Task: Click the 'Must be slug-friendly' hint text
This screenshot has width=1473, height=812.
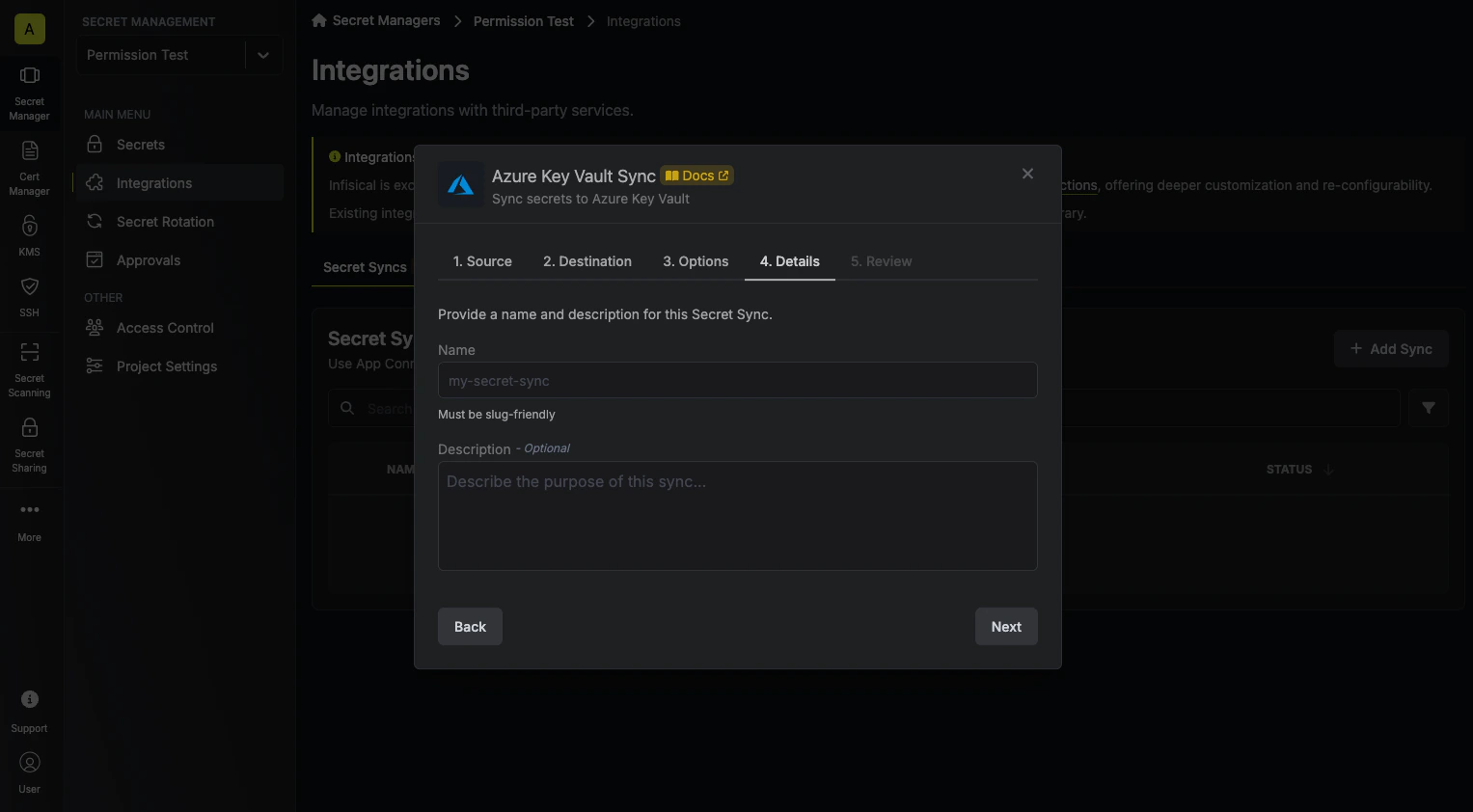Action: pos(497,415)
